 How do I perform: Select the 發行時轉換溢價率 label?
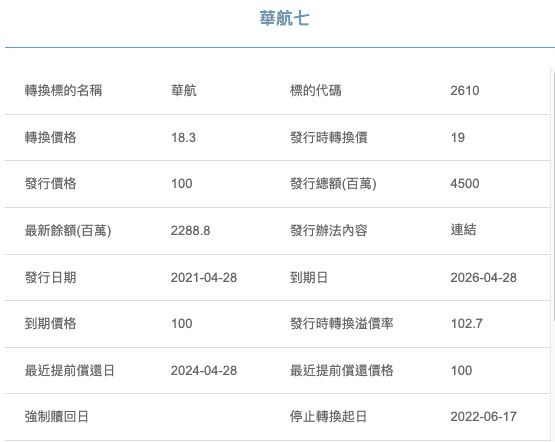[x=342, y=323]
